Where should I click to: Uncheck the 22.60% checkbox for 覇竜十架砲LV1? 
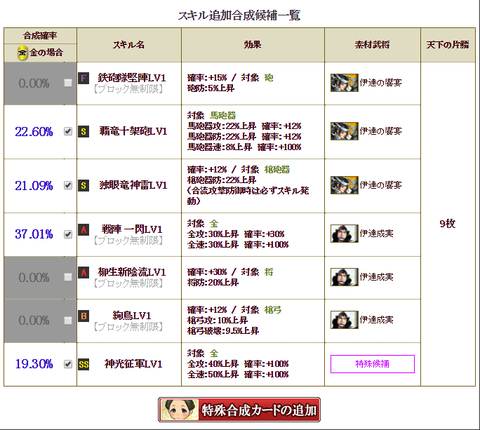[68, 131]
